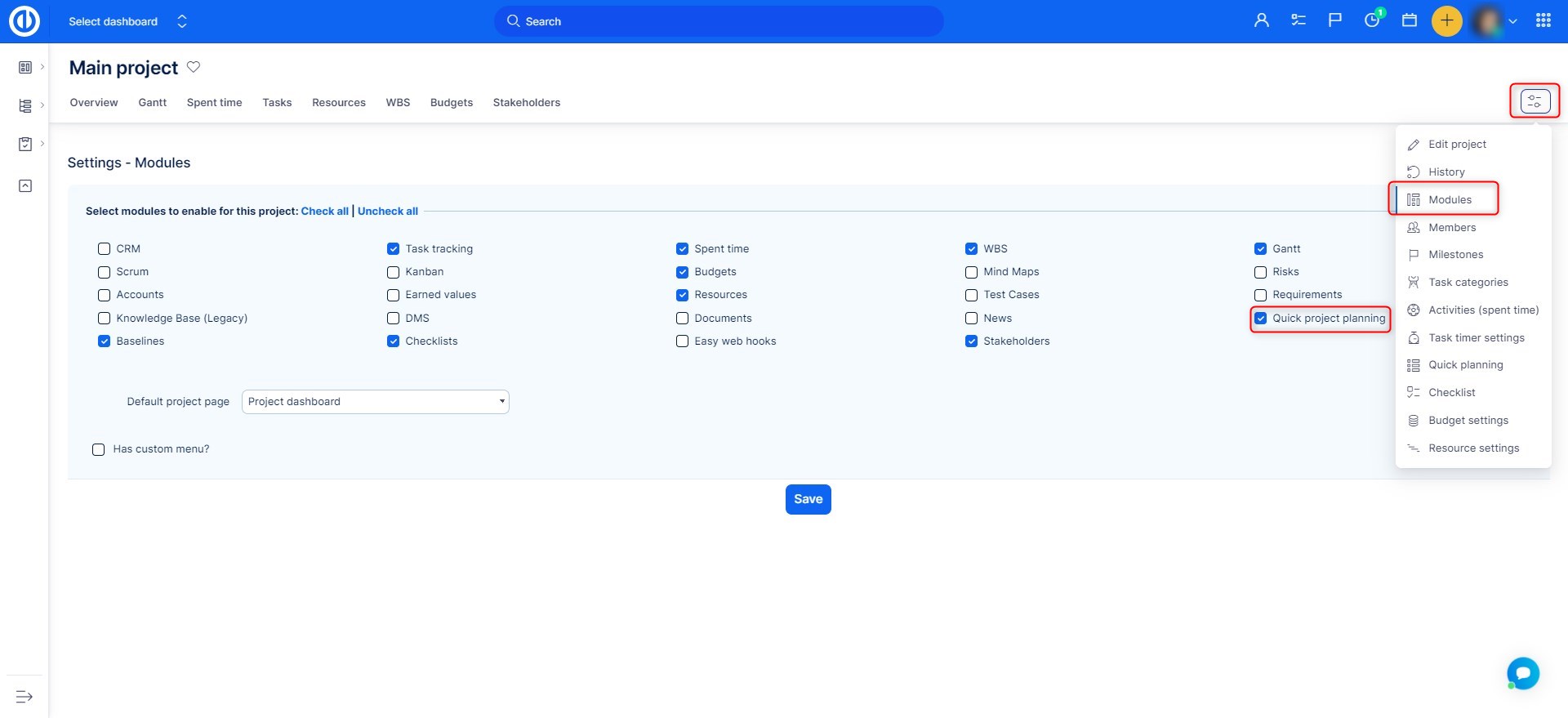Click the Uncheck all link
Viewport: 1568px width, 718px height.
pyautogui.click(x=387, y=211)
